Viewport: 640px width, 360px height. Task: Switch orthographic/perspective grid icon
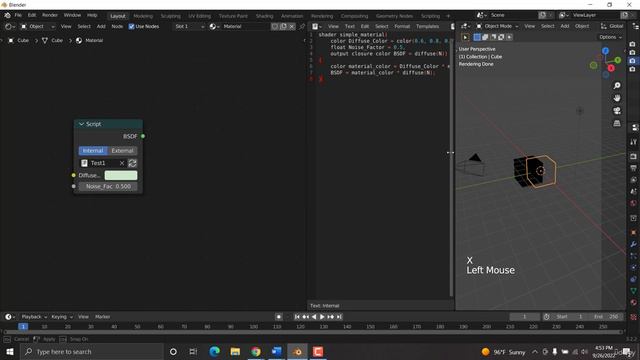(x=617, y=123)
